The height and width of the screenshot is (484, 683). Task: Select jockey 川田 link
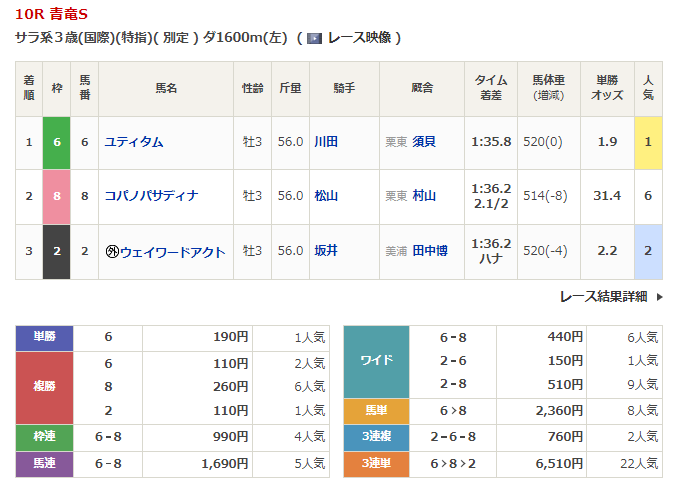325,142
